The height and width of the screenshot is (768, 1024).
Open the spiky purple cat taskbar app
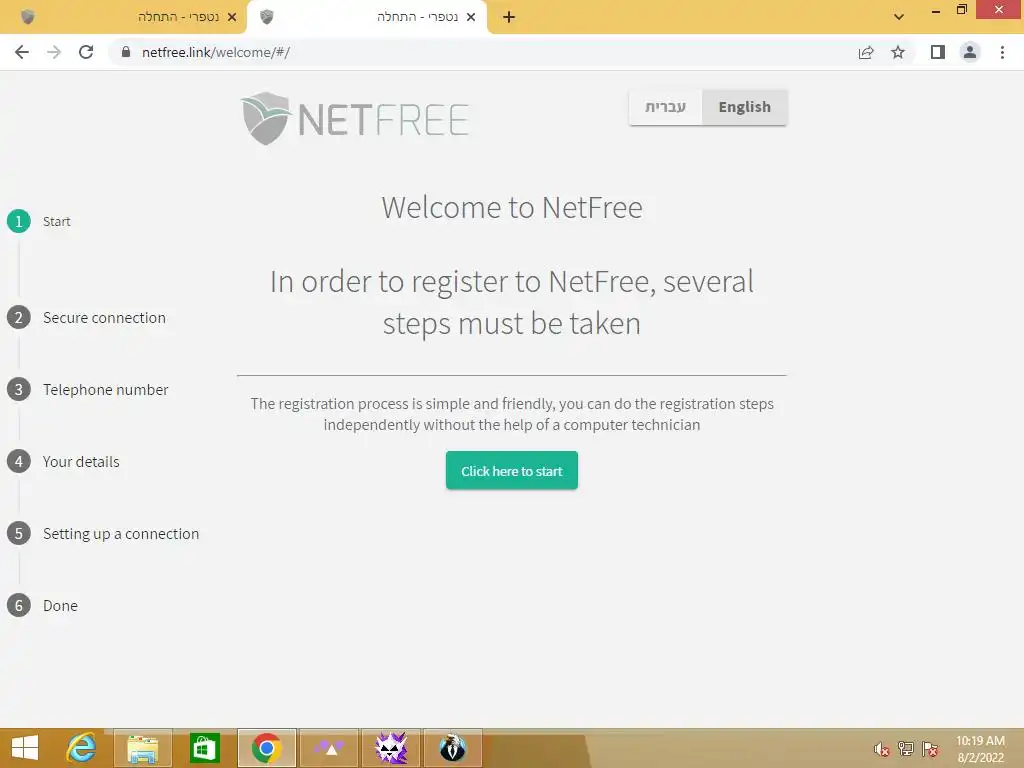click(x=391, y=748)
